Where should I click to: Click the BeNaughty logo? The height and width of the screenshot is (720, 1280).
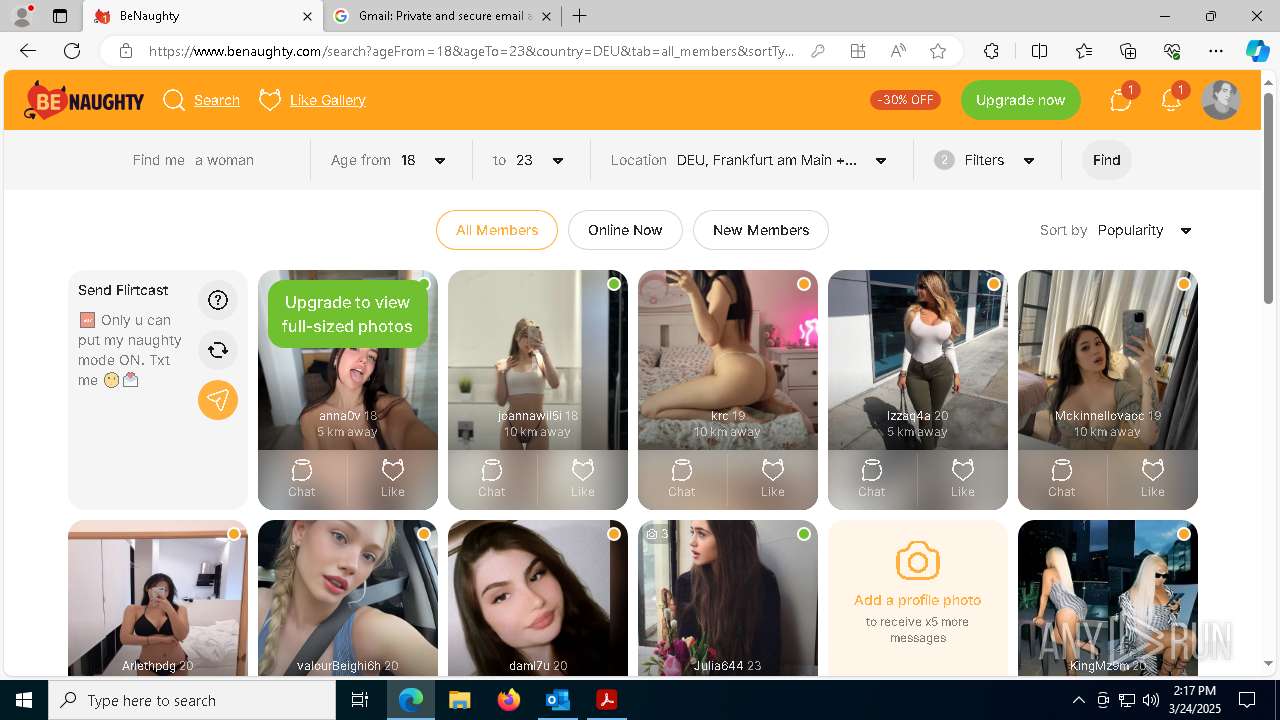pos(84,100)
